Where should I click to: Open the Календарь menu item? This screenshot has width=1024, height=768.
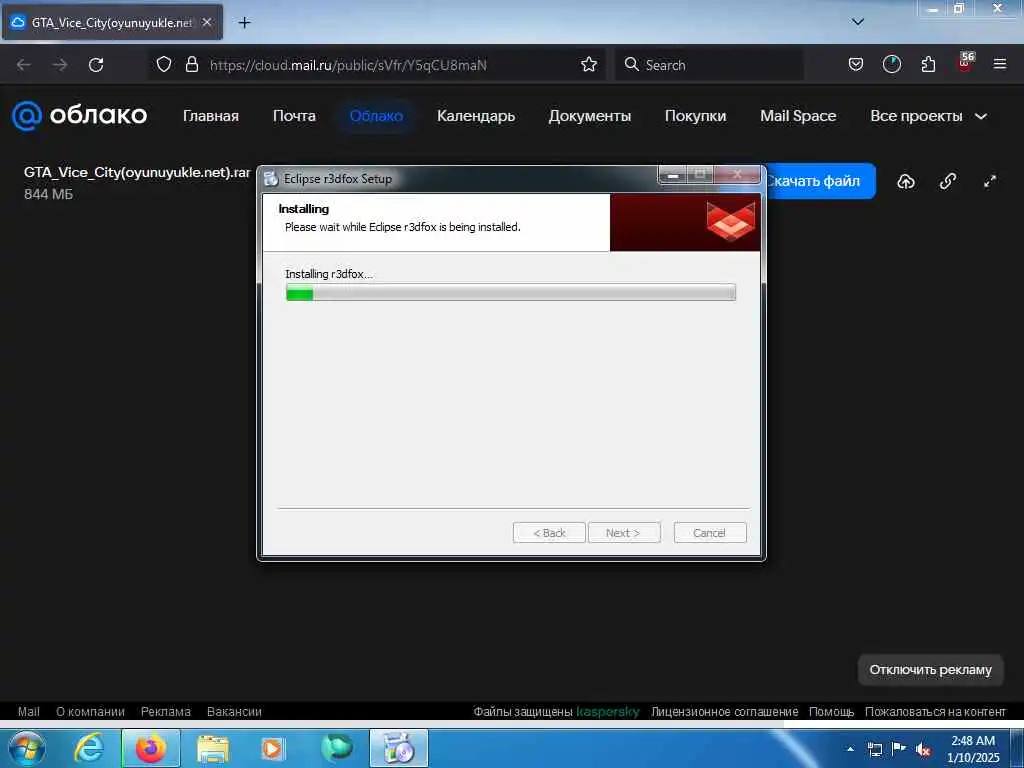click(x=476, y=116)
